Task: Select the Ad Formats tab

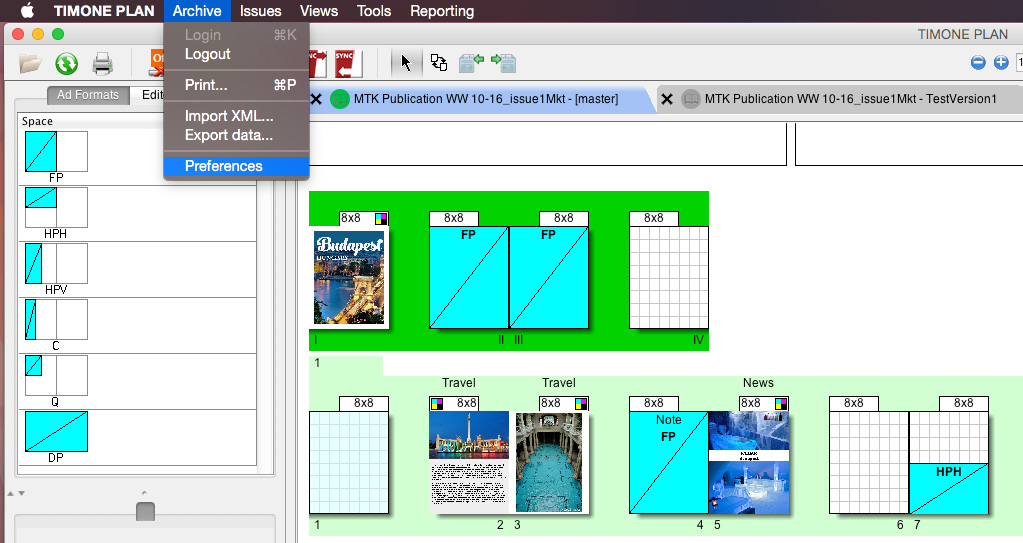Action: pos(88,95)
